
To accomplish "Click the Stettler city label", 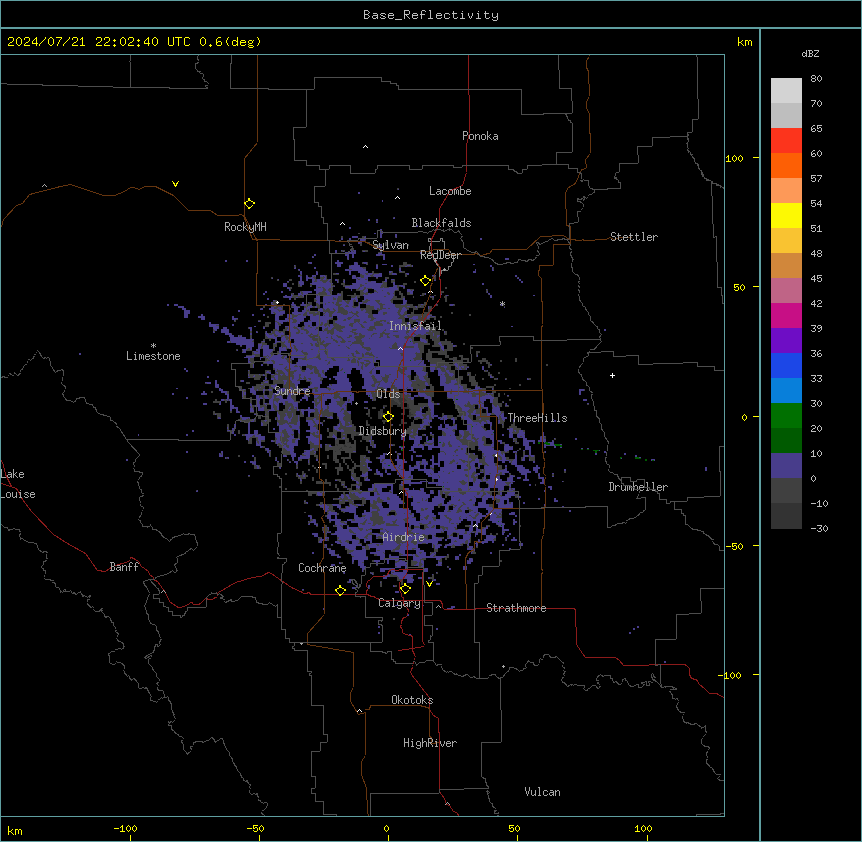I will (634, 237).
